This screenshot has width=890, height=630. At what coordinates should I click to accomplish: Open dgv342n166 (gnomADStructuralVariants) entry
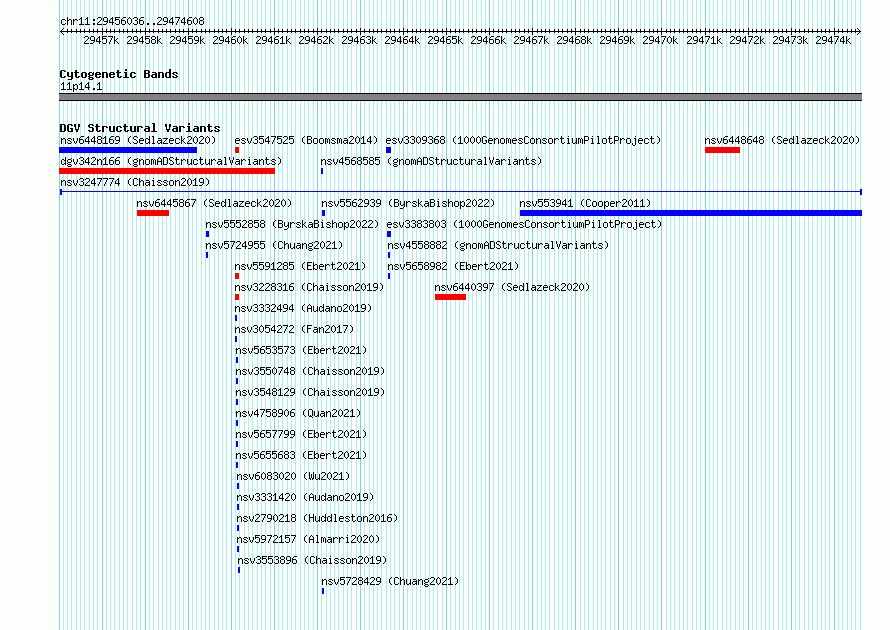[x=171, y=161]
